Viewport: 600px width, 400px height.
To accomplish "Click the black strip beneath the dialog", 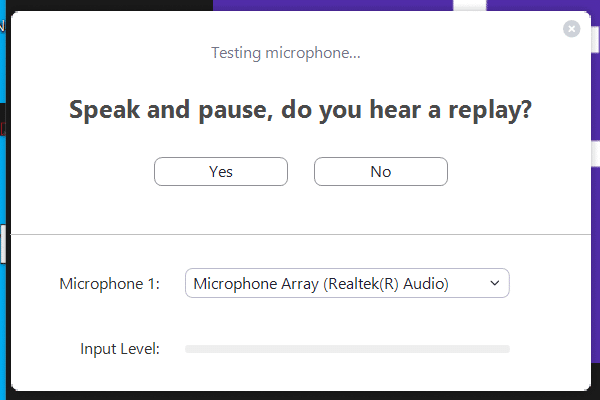I will point(300,396).
